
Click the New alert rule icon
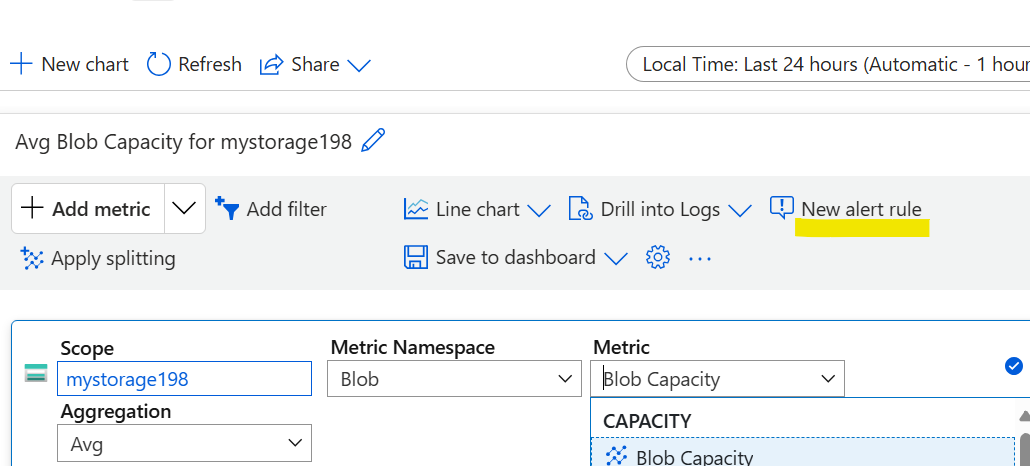(x=781, y=208)
